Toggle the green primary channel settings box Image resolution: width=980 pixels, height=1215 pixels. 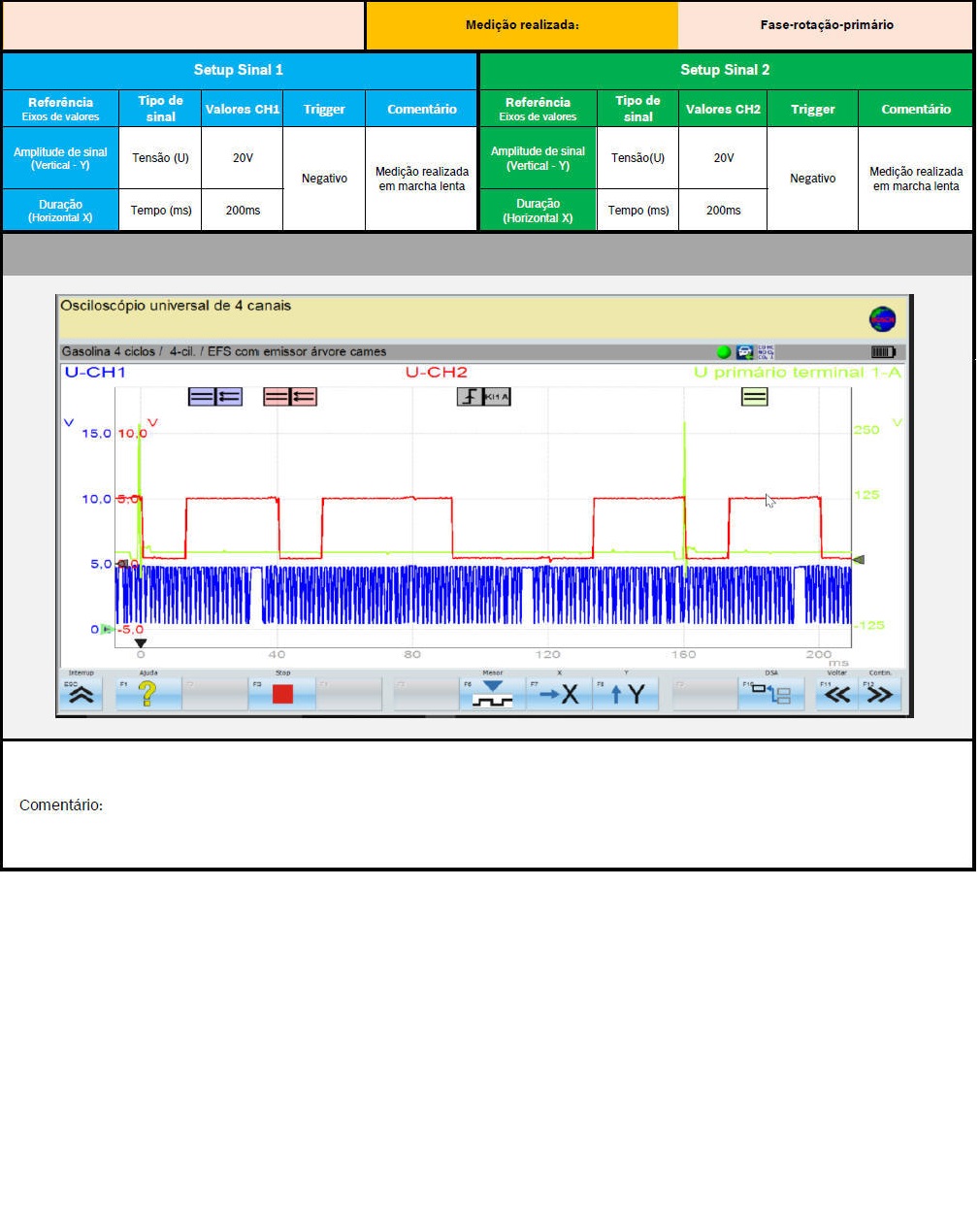pyautogui.click(x=754, y=397)
